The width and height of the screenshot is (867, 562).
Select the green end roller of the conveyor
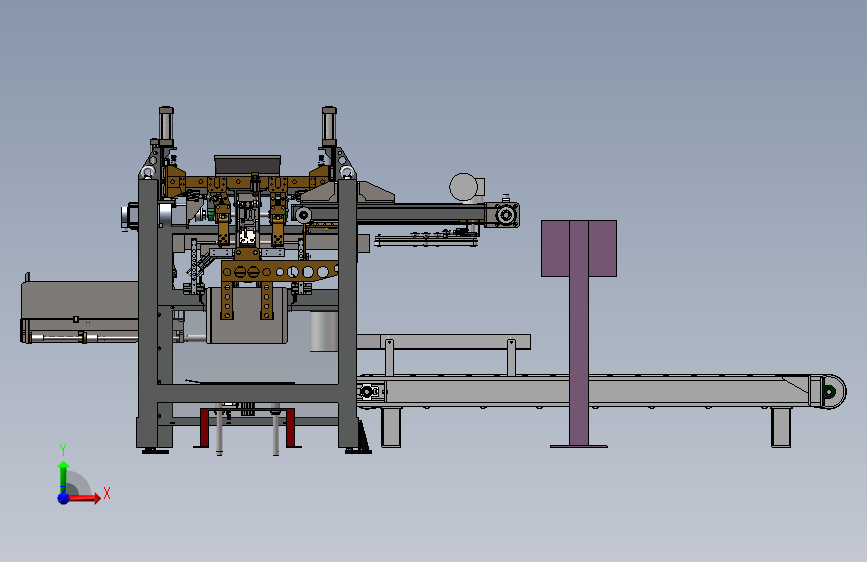pyautogui.click(x=829, y=392)
